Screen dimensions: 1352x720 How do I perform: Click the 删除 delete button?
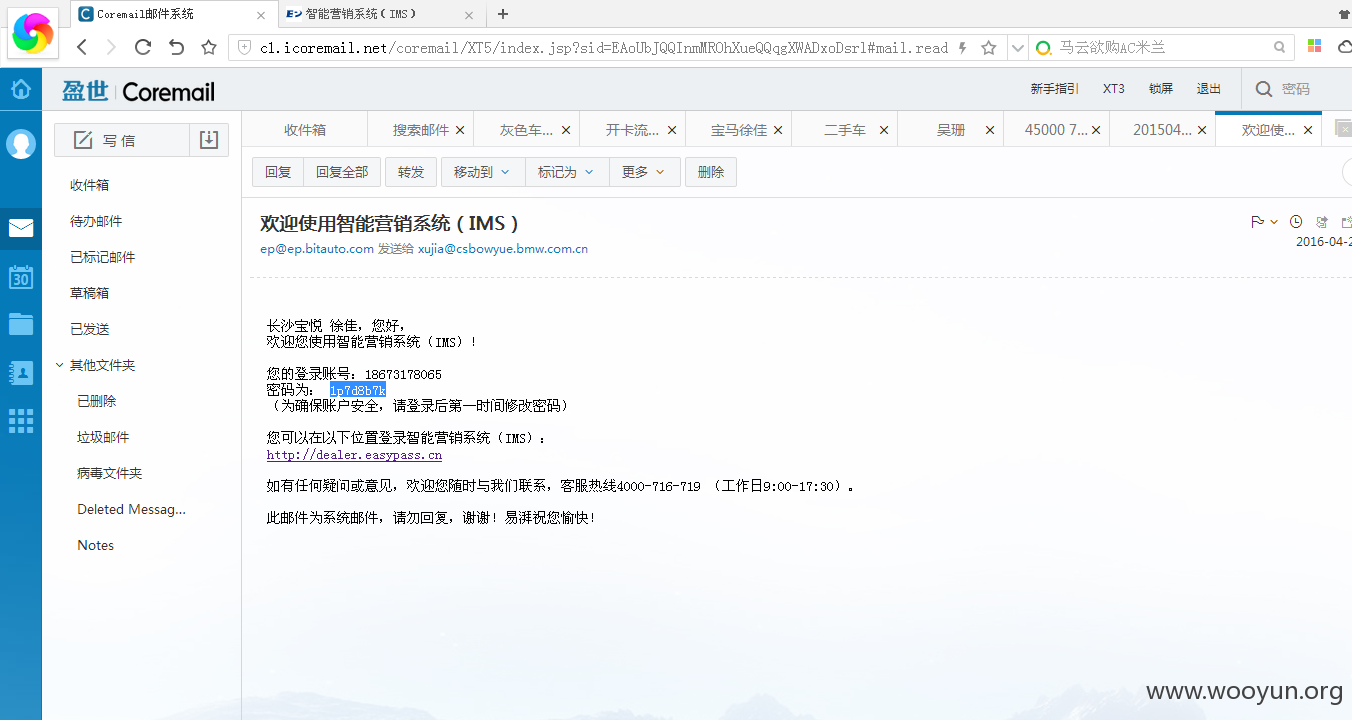tap(711, 172)
